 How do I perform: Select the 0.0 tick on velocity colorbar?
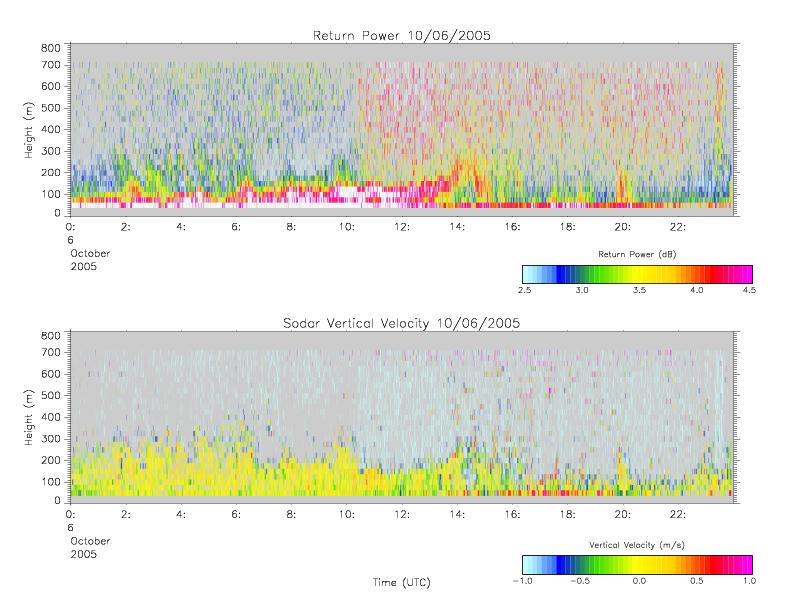click(x=639, y=581)
